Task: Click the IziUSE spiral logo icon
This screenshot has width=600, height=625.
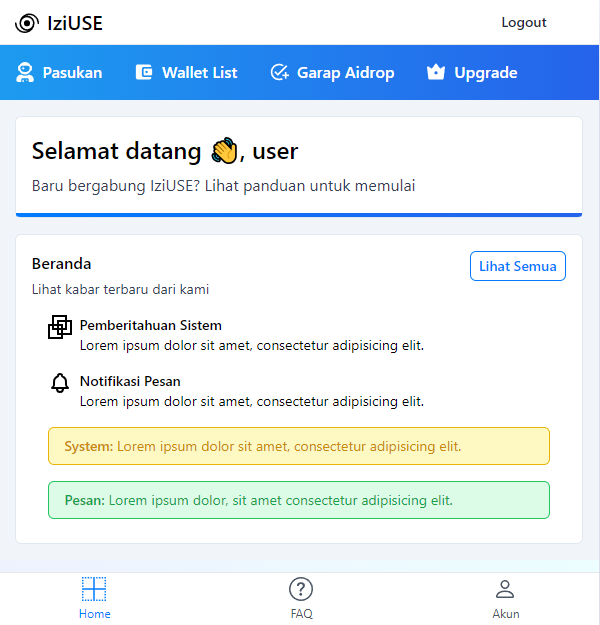Action: click(26, 23)
